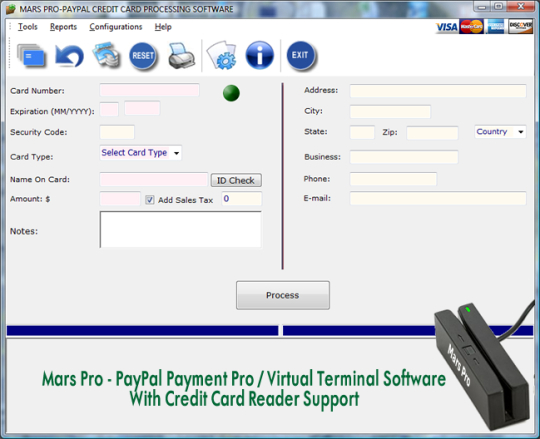Click the Amount input field

[120, 199]
